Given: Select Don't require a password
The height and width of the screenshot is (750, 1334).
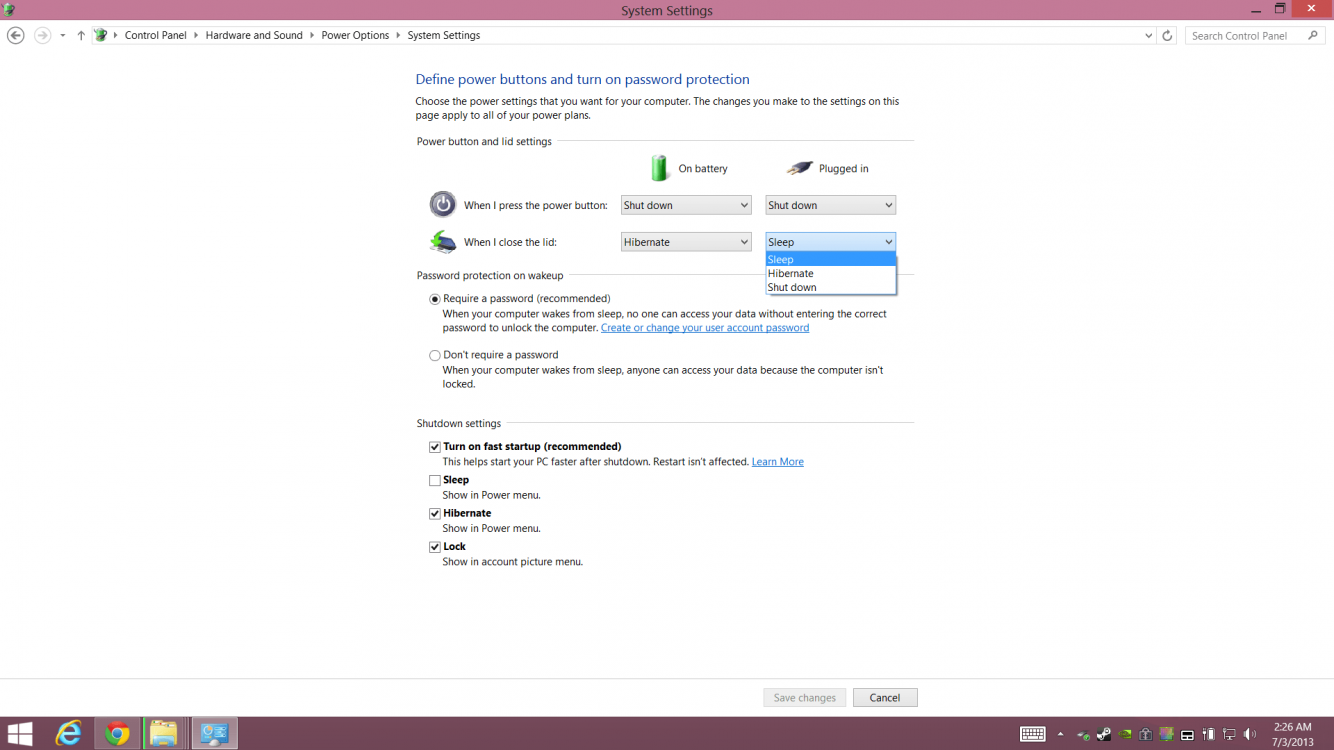Looking at the screenshot, I should [x=435, y=355].
